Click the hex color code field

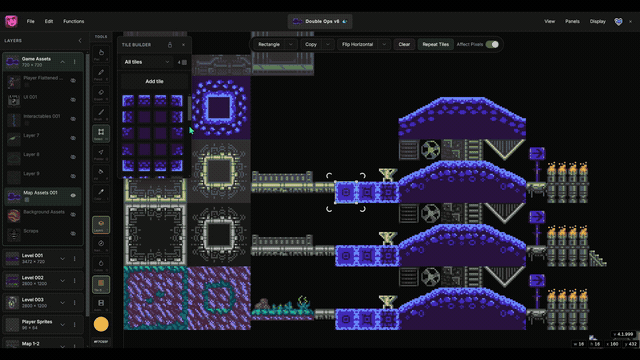[x=101, y=342]
